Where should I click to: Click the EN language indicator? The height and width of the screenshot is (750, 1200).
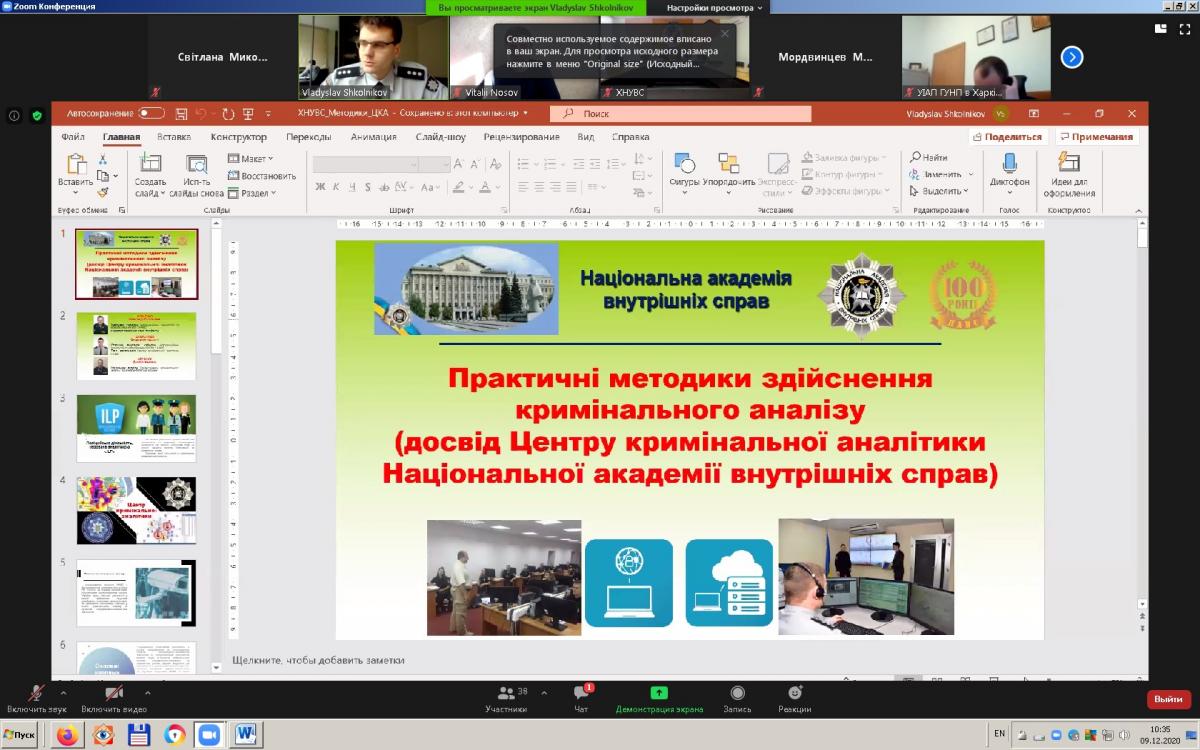1000,735
